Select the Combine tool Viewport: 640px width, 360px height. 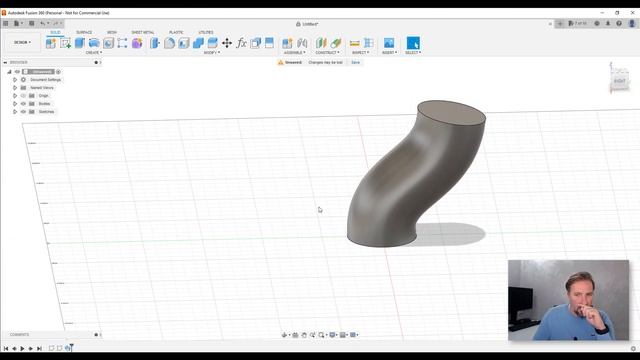198,43
